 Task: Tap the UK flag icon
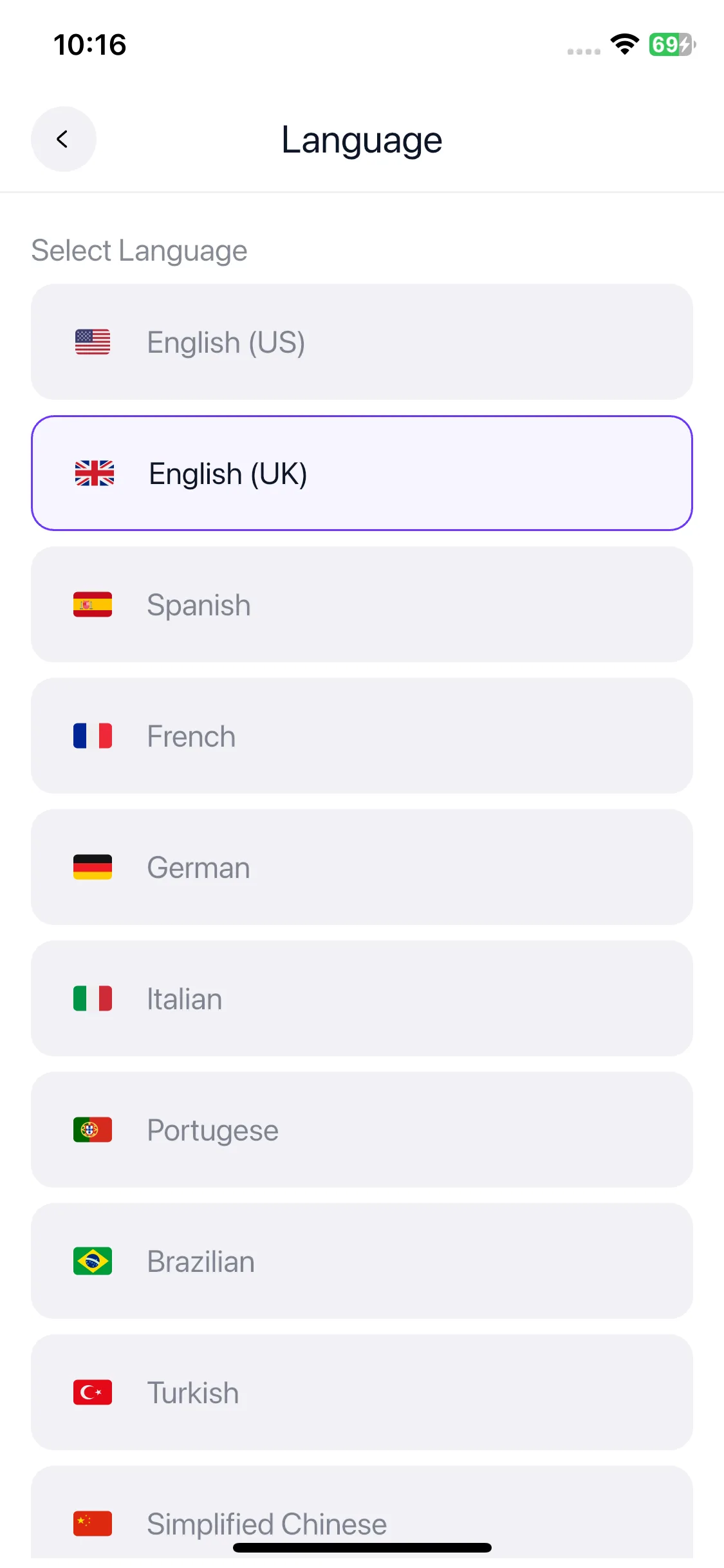(94, 473)
